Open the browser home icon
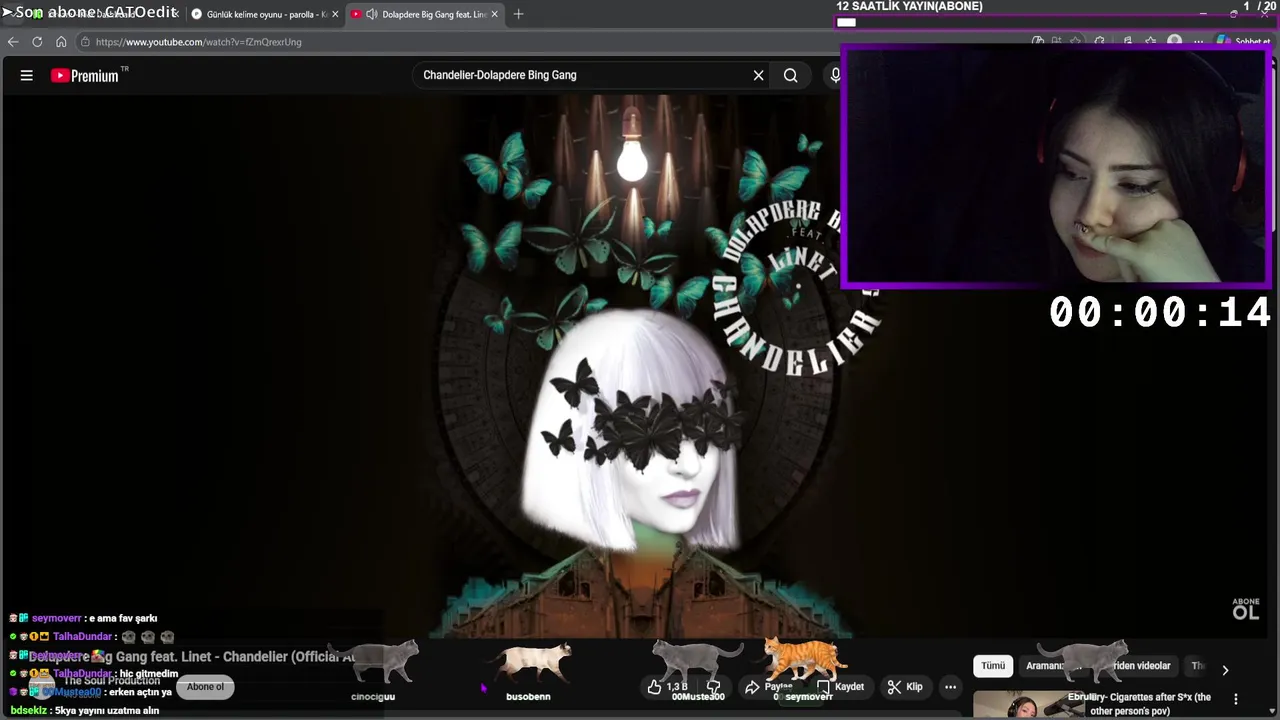Screen dimensions: 1280x720 61,42
